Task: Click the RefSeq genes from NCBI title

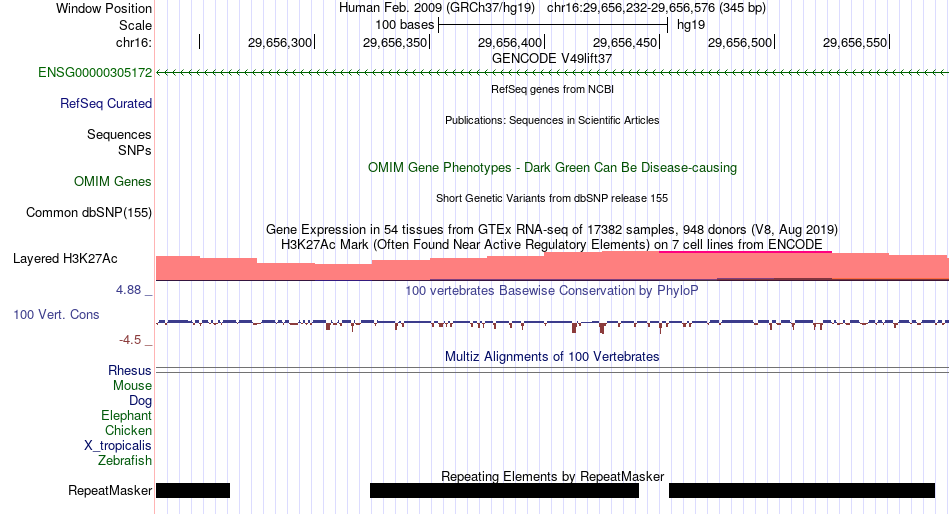Action: click(x=552, y=89)
